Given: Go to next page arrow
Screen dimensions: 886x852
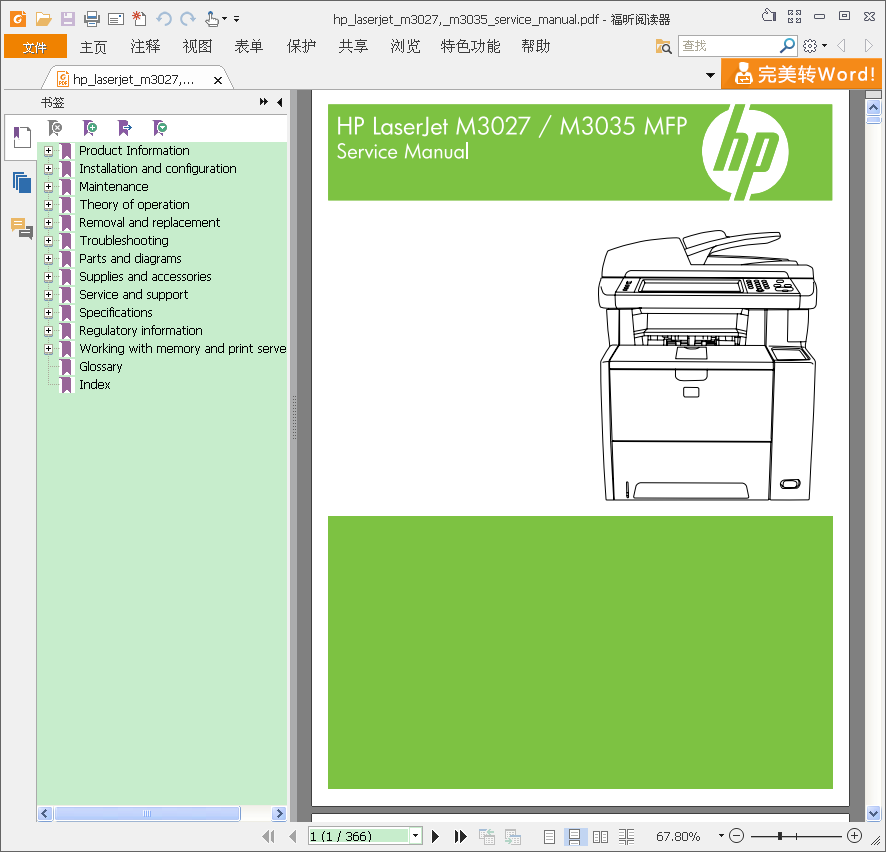Looking at the screenshot, I should click(x=435, y=836).
